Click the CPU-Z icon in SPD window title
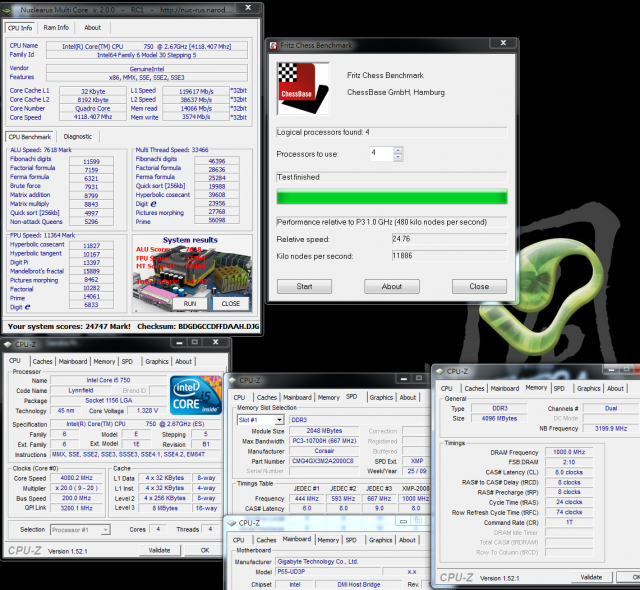This screenshot has height=590, width=640. pyautogui.click(x=232, y=380)
